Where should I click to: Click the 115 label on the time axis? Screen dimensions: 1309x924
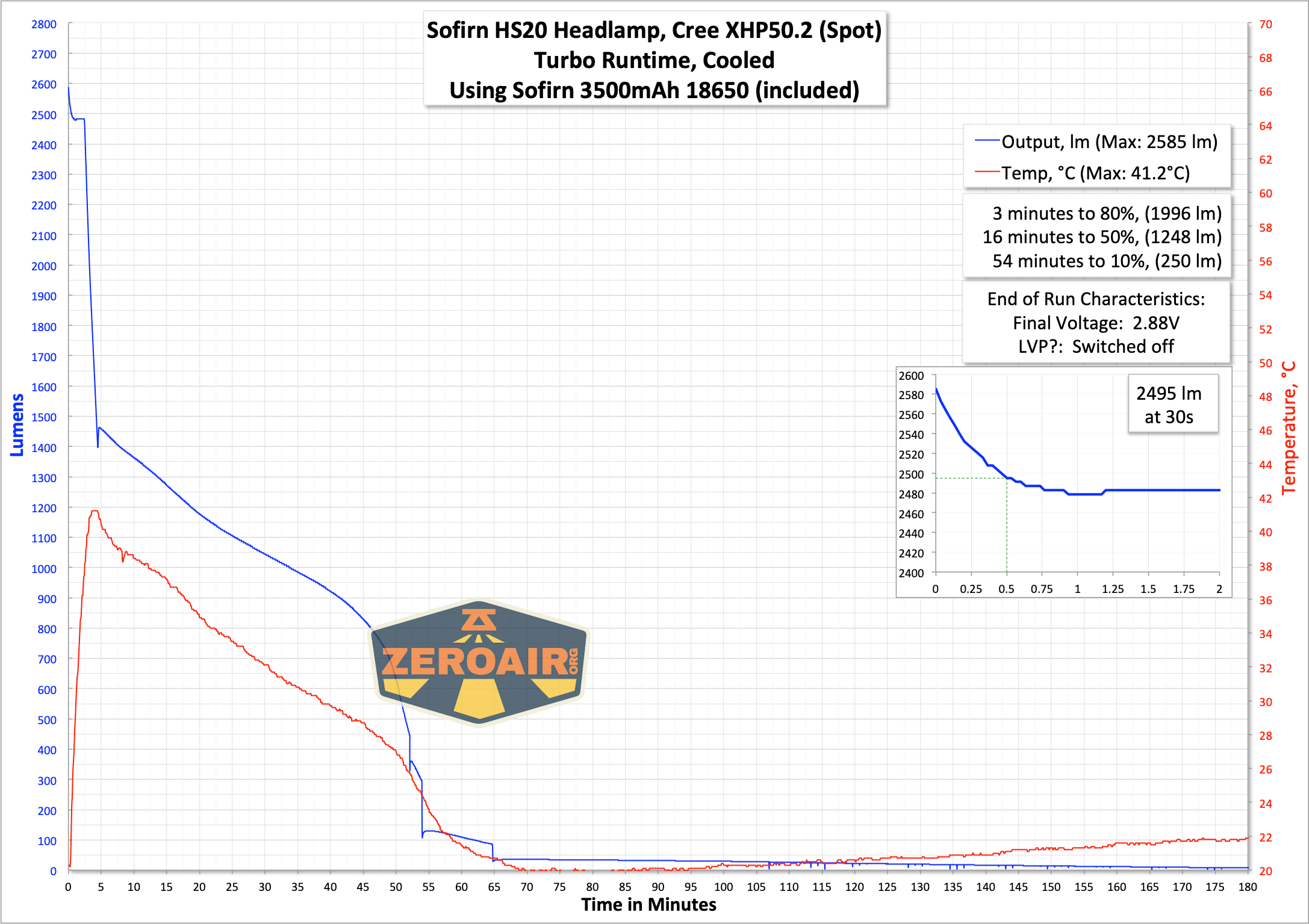[x=822, y=887]
